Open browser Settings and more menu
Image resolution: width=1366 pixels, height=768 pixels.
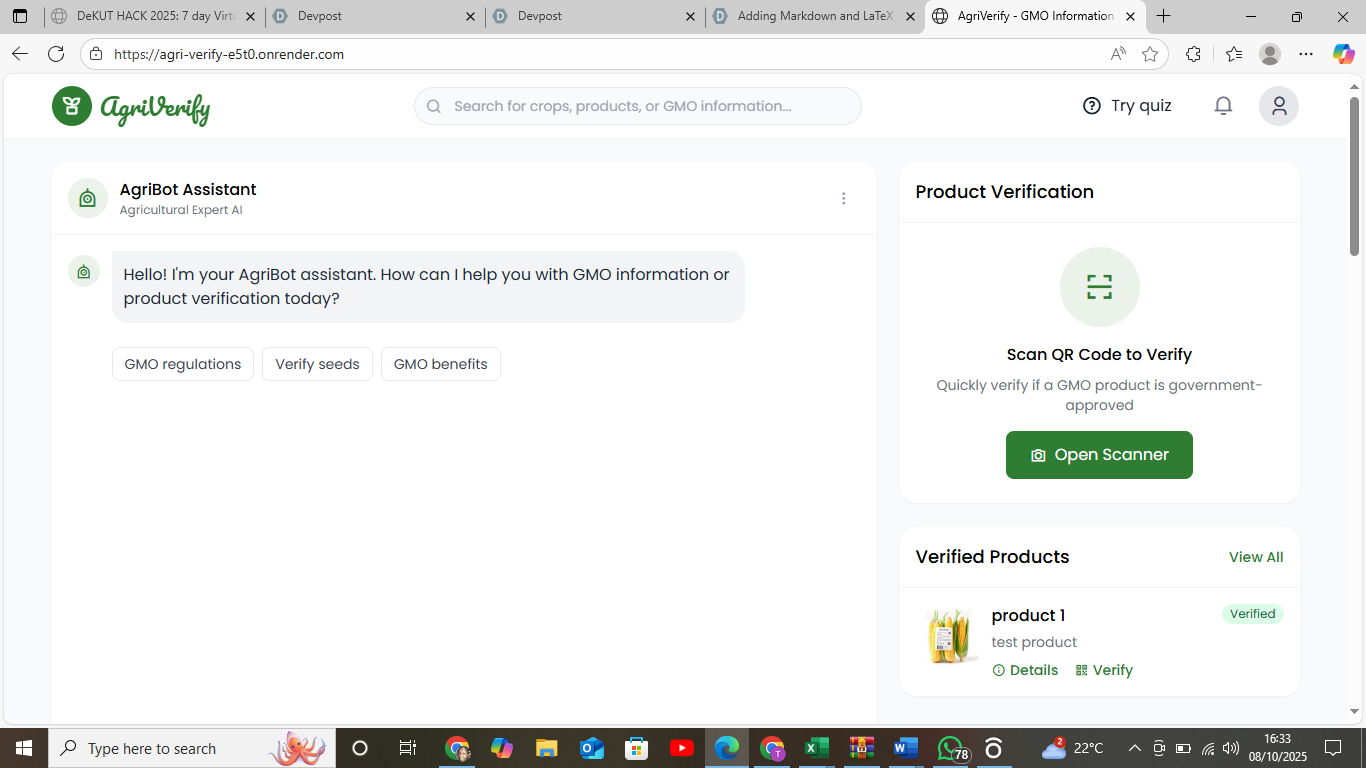point(1306,54)
